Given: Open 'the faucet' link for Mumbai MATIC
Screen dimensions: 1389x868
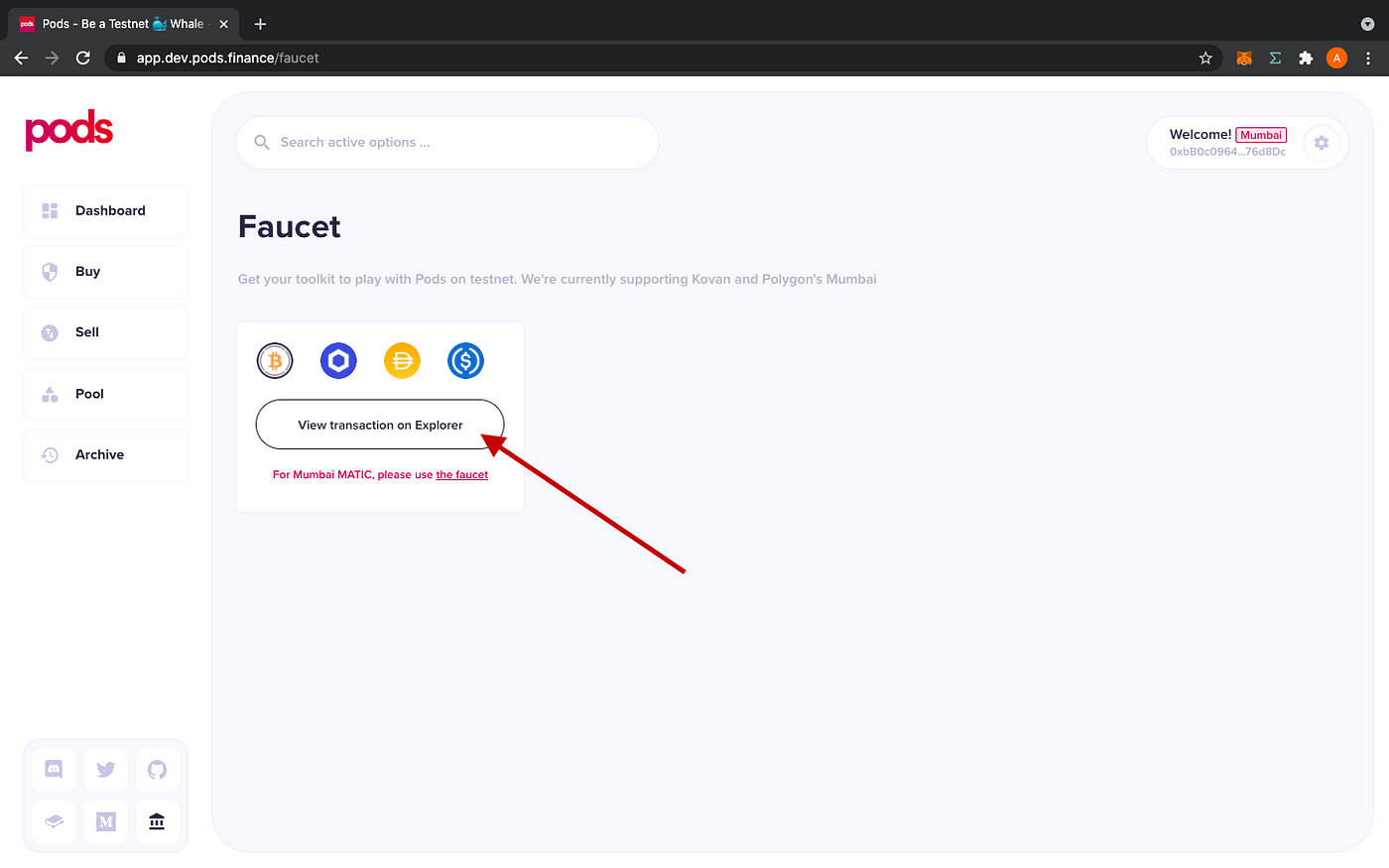Looking at the screenshot, I should point(462,475).
